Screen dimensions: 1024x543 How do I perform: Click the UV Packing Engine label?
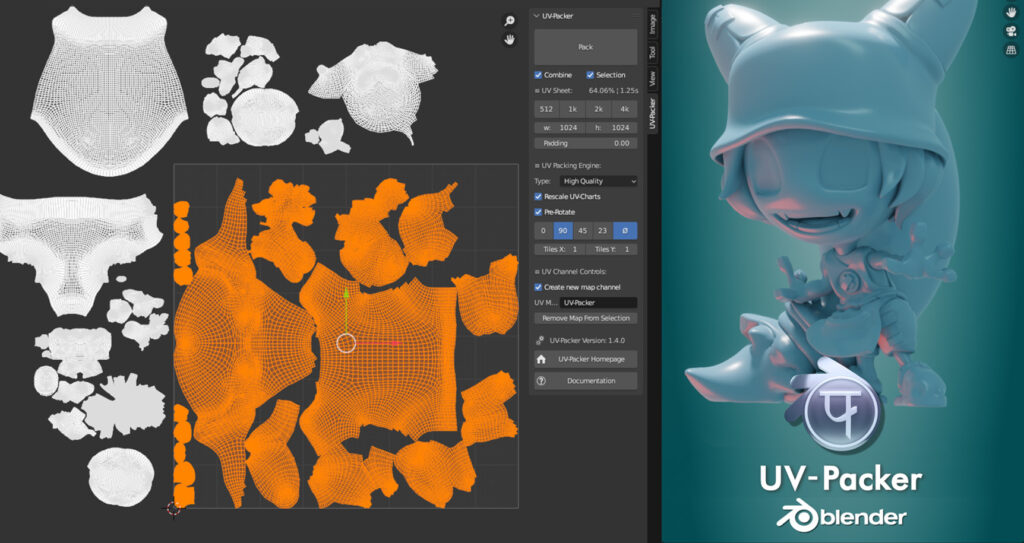572,166
